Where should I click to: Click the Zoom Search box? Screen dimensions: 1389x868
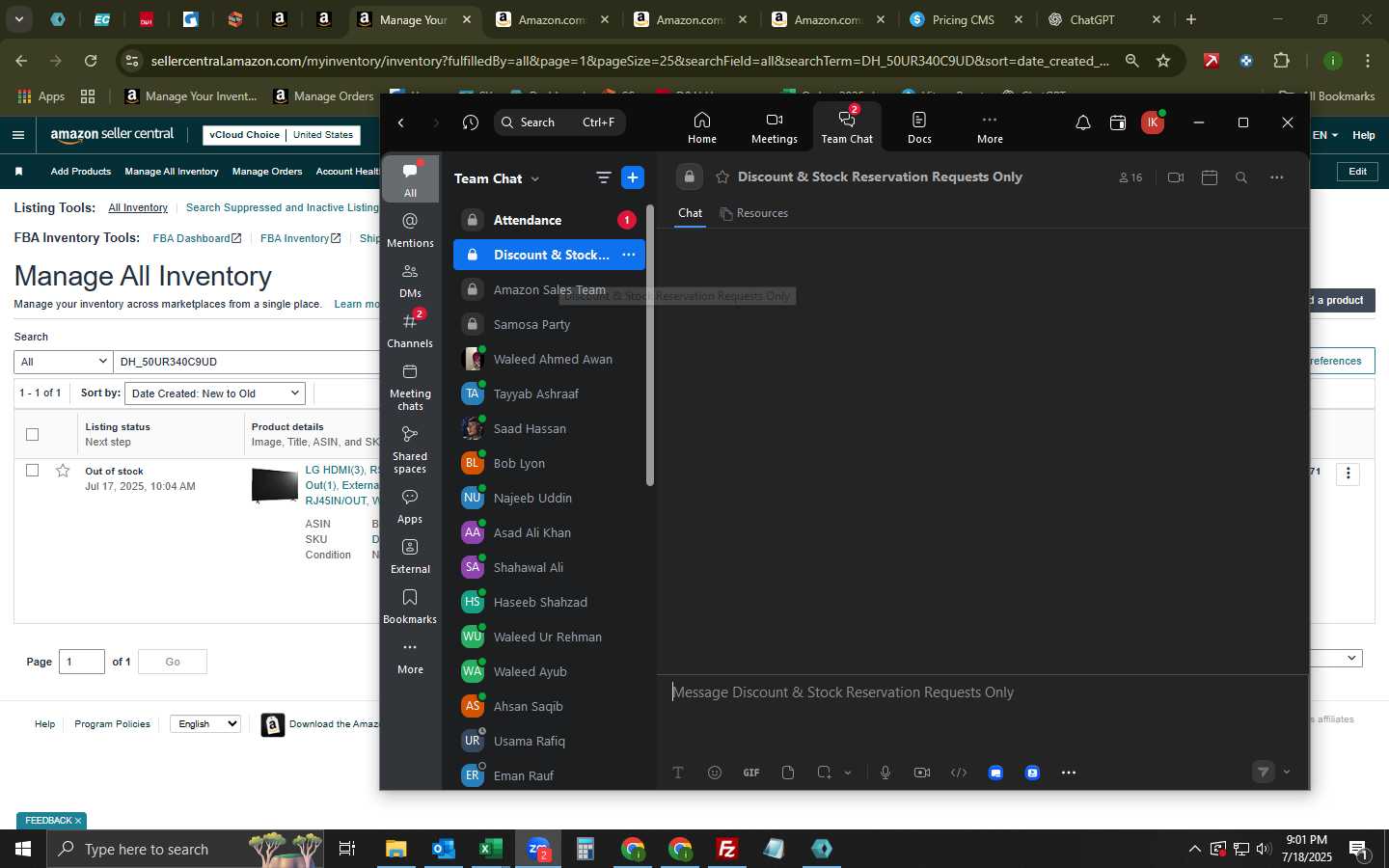559,122
